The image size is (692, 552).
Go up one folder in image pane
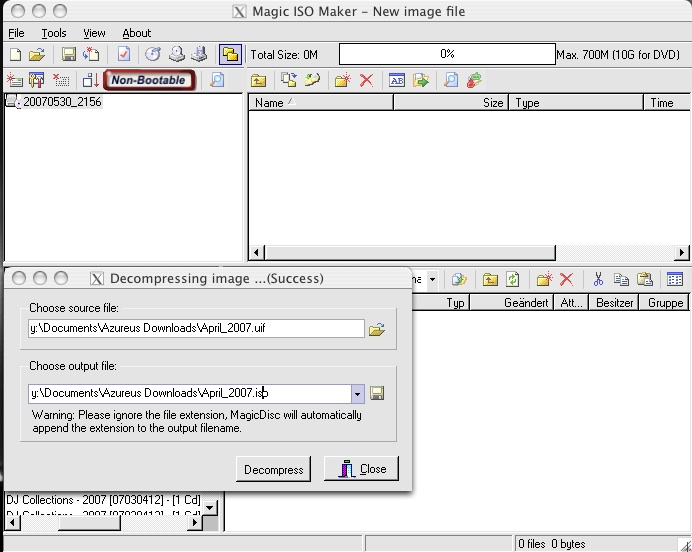click(259, 80)
